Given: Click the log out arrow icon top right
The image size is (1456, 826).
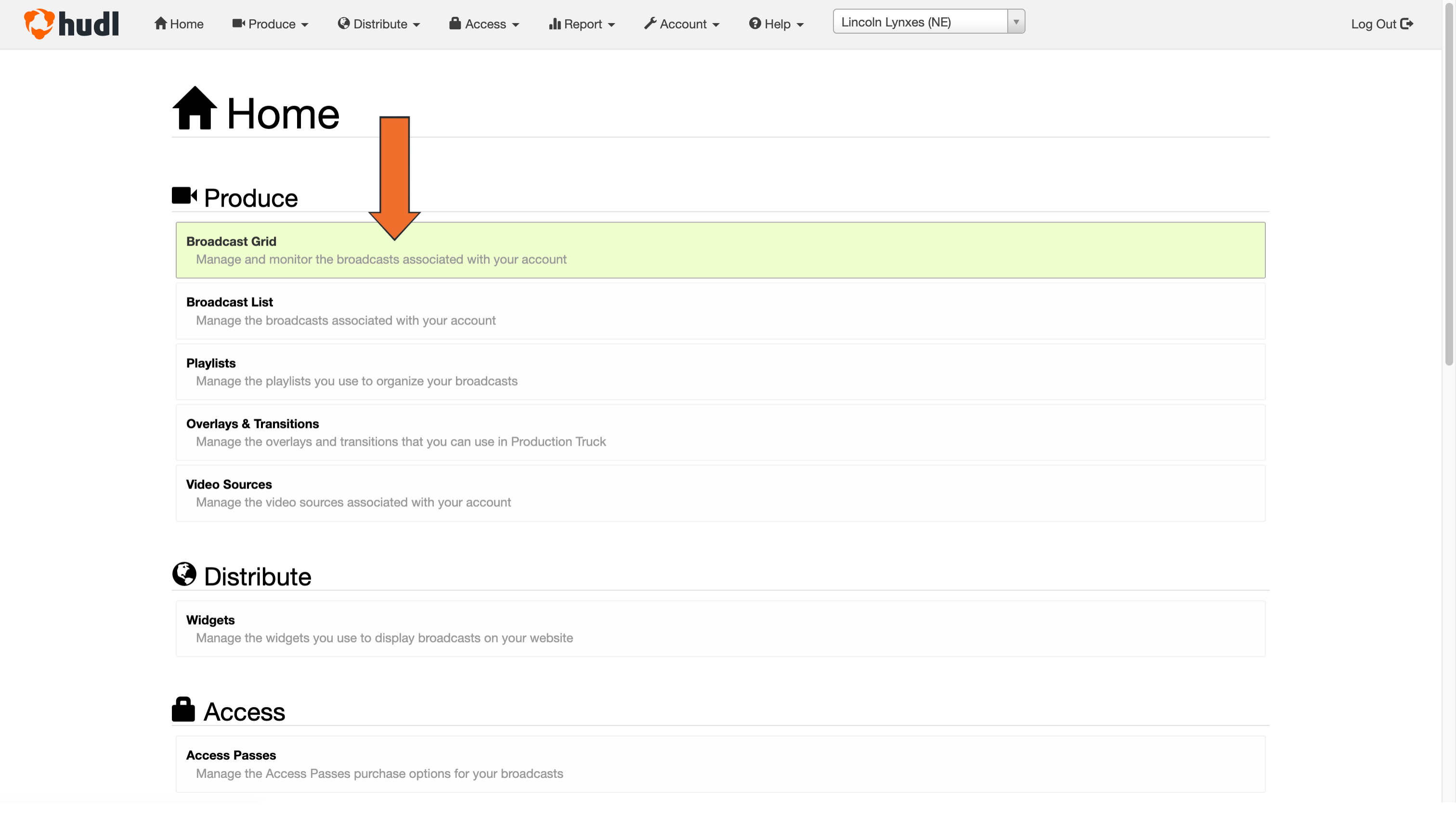Looking at the screenshot, I should pos(1408,24).
